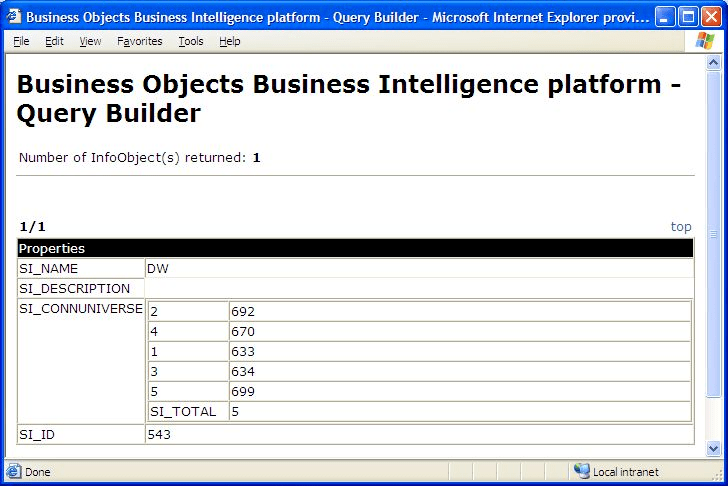Click the 'top' link
The height and width of the screenshot is (486, 728).
coord(681,227)
